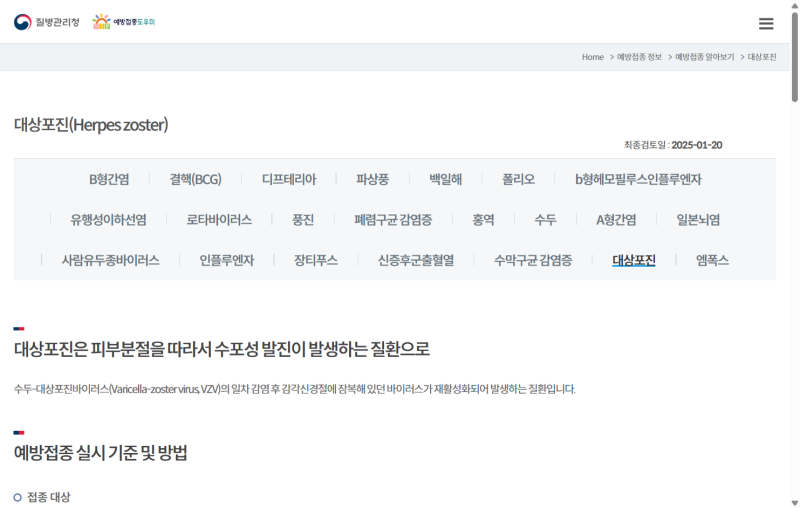
Task: Click the Varicella-zoster virus description paragraph
Action: click(x=294, y=389)
